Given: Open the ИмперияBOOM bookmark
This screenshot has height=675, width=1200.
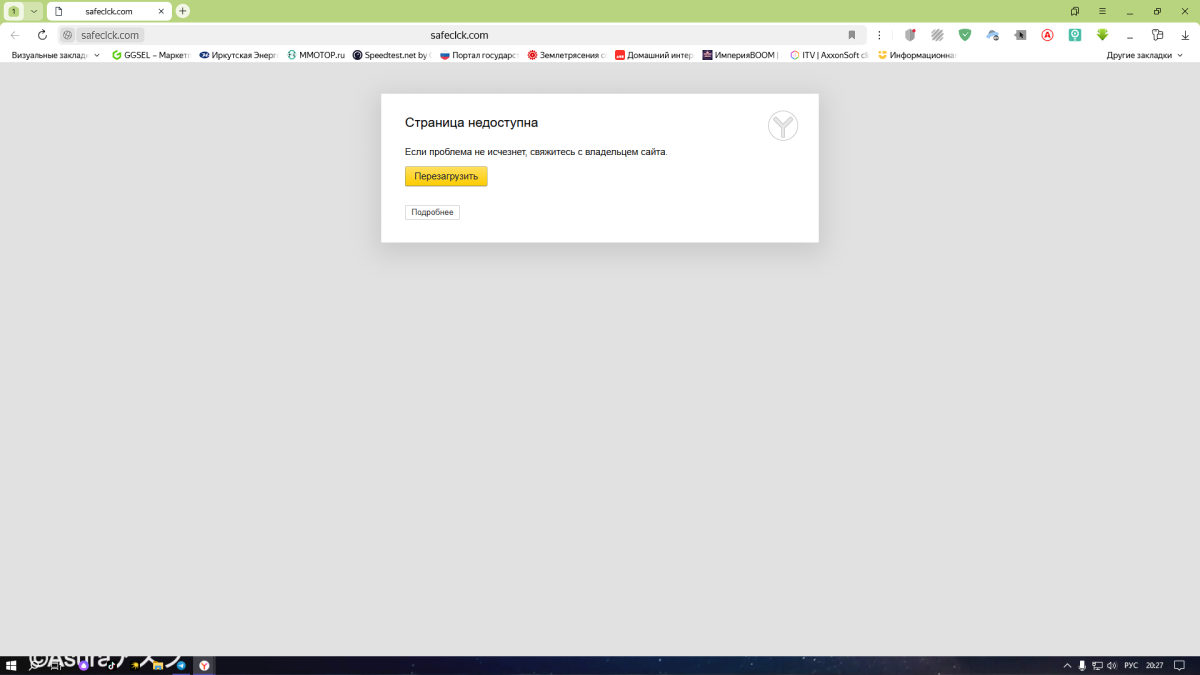Looking at the screenshot, I should [741, 55].
